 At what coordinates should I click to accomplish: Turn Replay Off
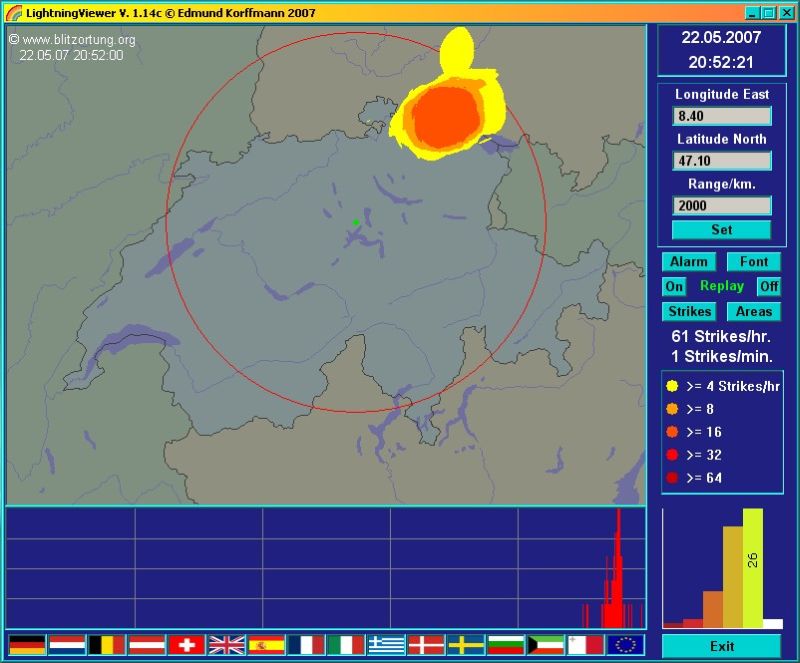(769, 286)
